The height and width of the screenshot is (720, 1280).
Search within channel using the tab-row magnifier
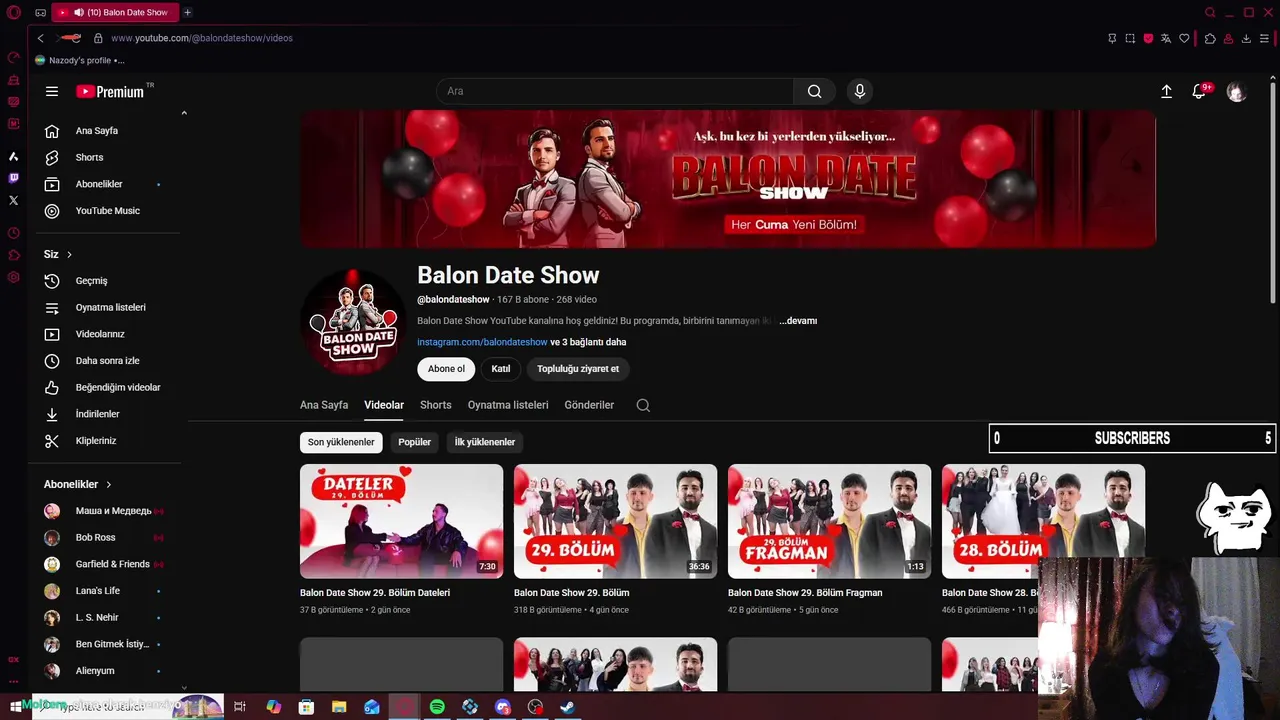click(643, 405)
